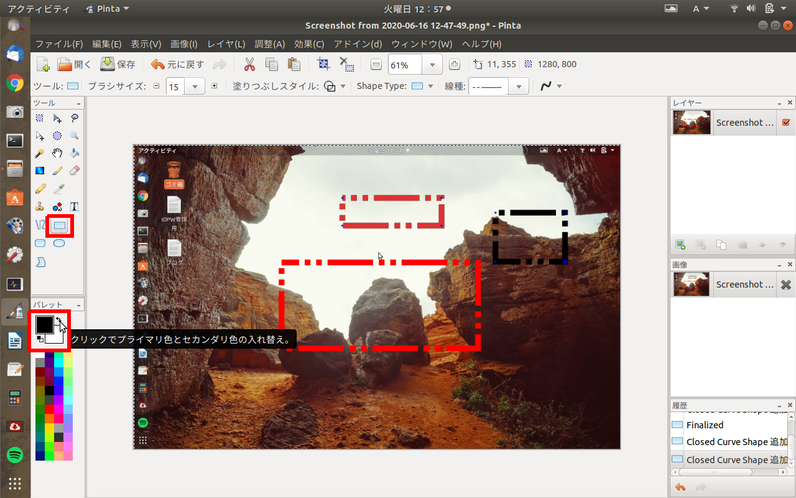Select the Paintbrush tool
The height and width of the screenshot is (498, 796).
[57, 171]
